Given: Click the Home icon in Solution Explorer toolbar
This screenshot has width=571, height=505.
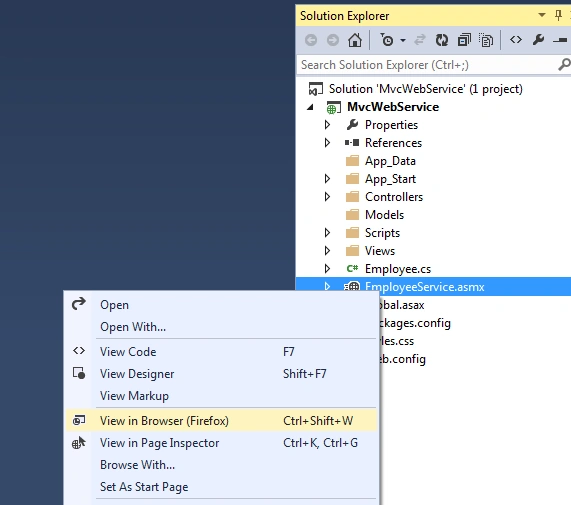Looking at the screenshot, I should [x=355, y=40].
